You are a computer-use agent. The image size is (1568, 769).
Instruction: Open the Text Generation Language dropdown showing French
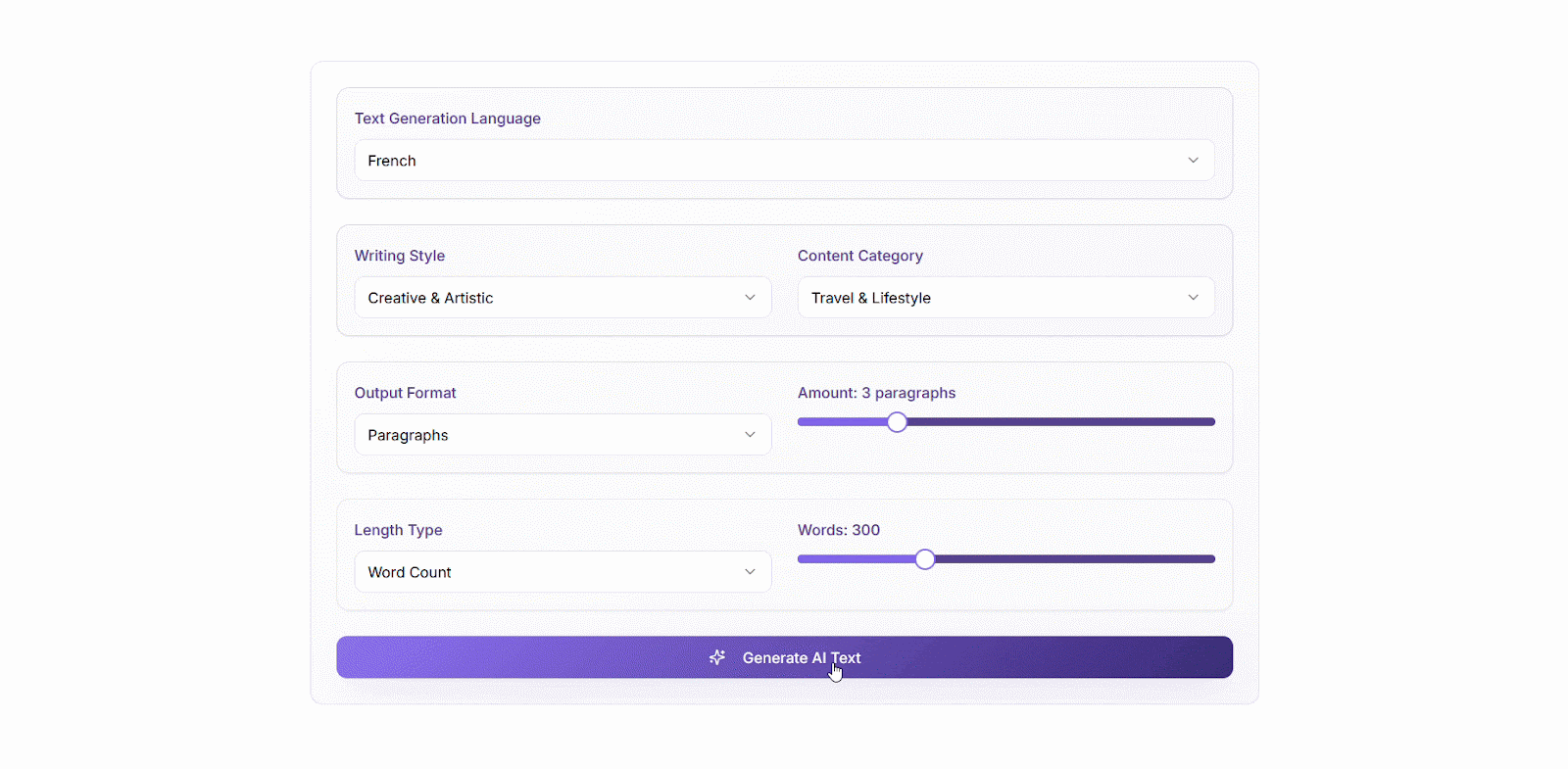784,161
